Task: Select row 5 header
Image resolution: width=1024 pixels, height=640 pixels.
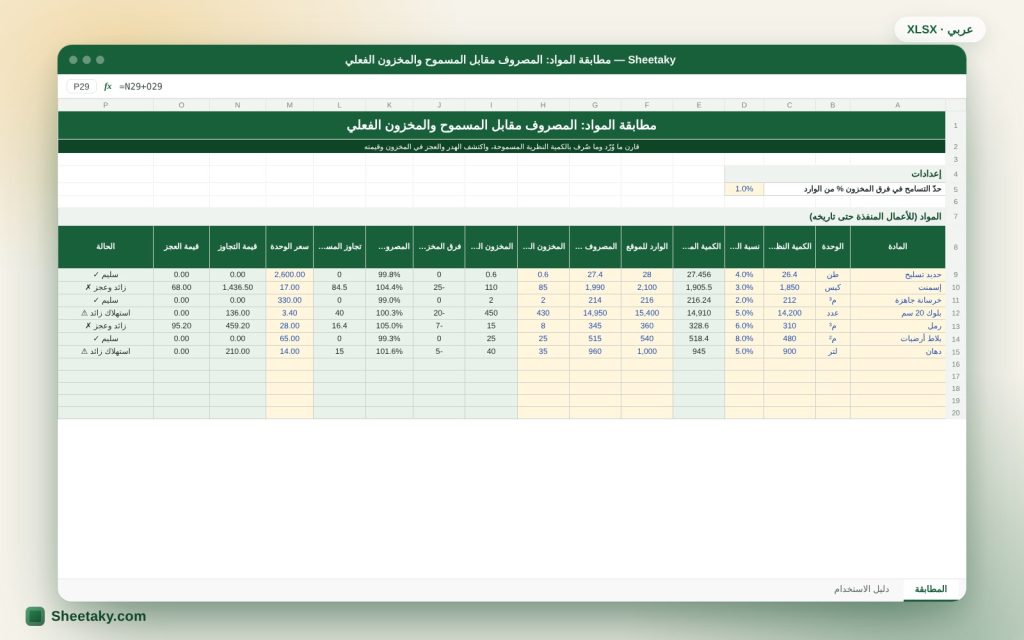Action: (x=955, y=189)
